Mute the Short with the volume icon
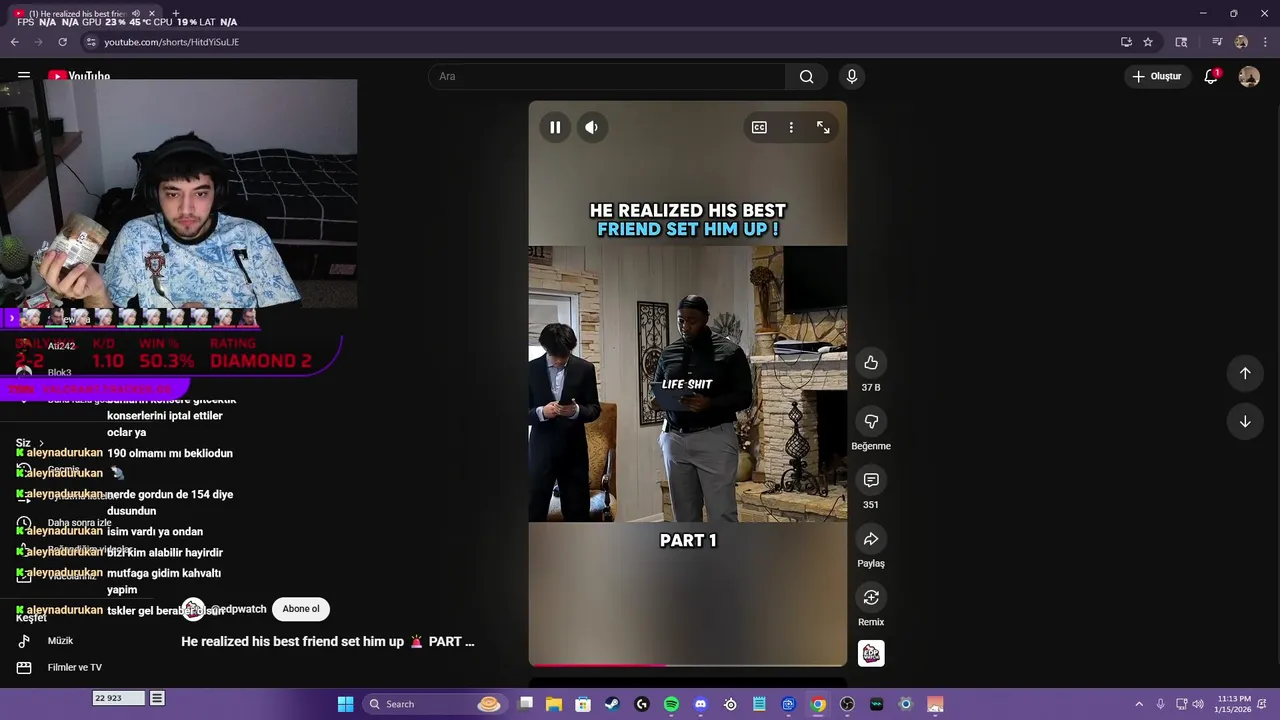The height and width of the screenshot is (720, 1280). [592, 127]
